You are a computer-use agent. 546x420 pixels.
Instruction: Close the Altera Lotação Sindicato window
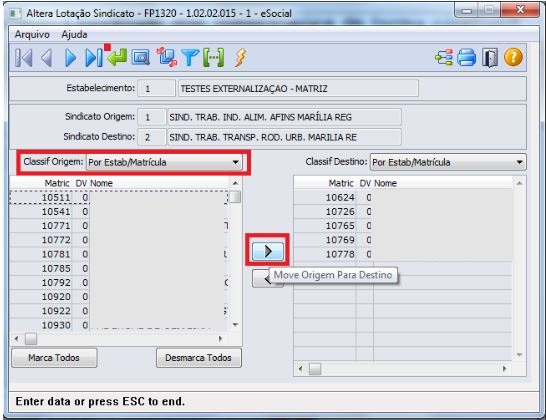[x=520, y=10]
